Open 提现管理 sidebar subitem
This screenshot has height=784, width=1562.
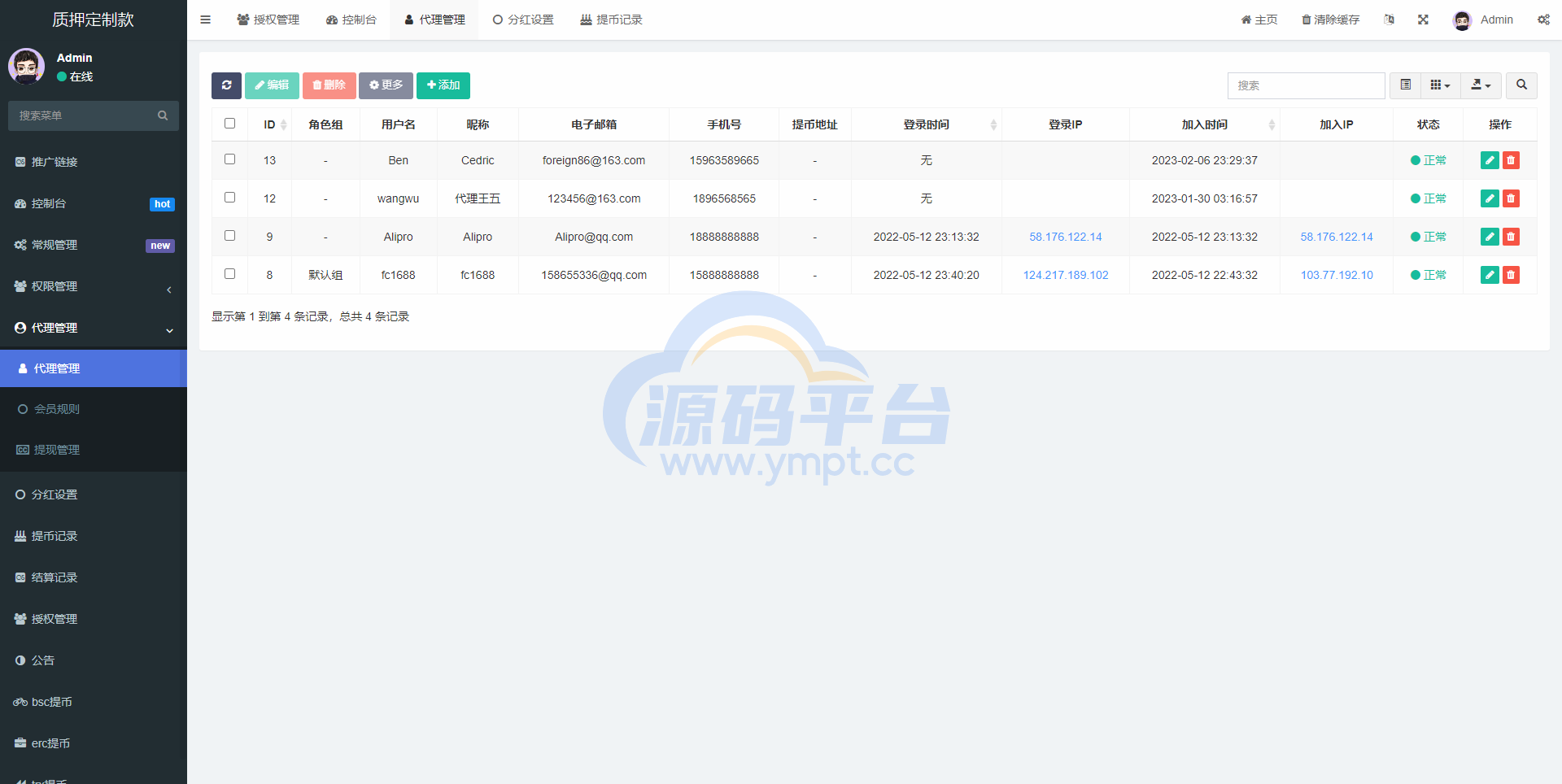[x=94, y=450]
